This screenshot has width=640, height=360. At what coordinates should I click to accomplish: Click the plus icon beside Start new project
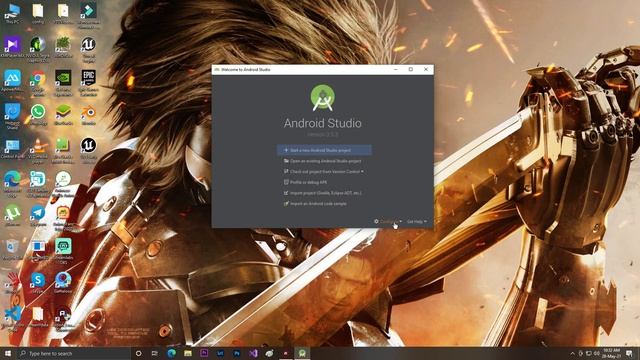(x=286, y=150)
